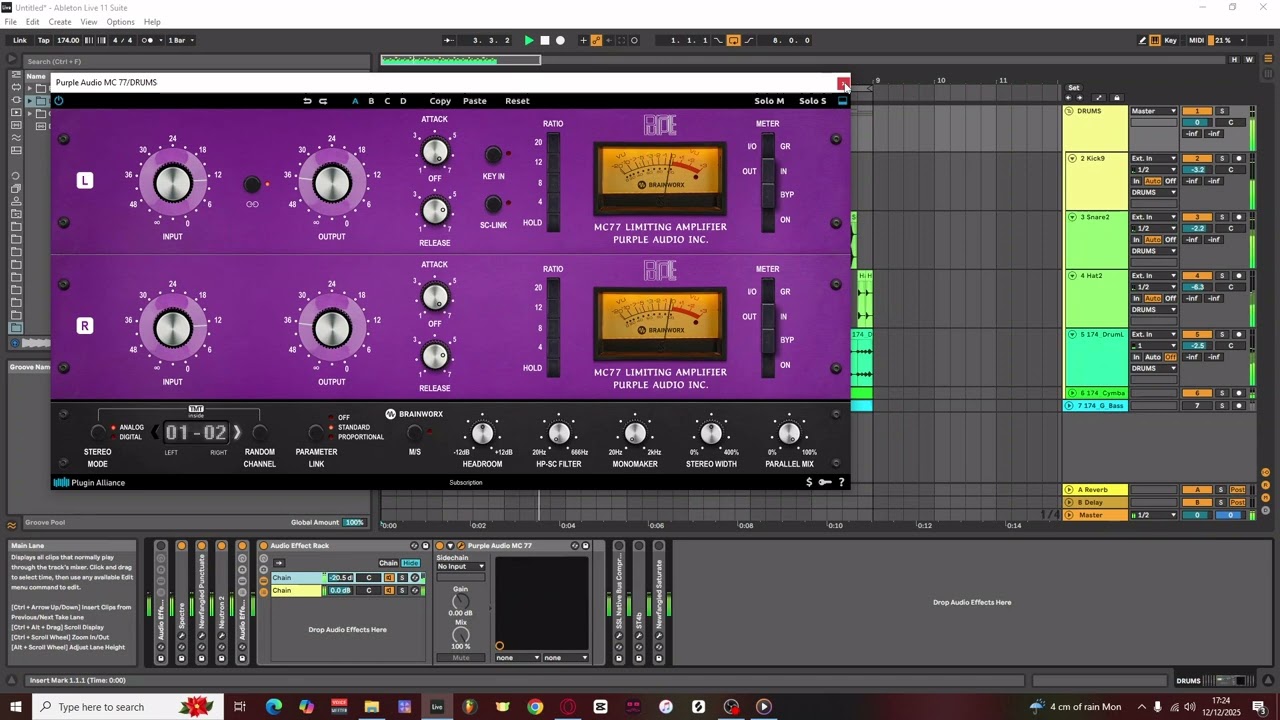Open the View menu
Image resolution: width=1280 pixels, height=720 pixels.
pyautogui.click(x=89, y=22)
